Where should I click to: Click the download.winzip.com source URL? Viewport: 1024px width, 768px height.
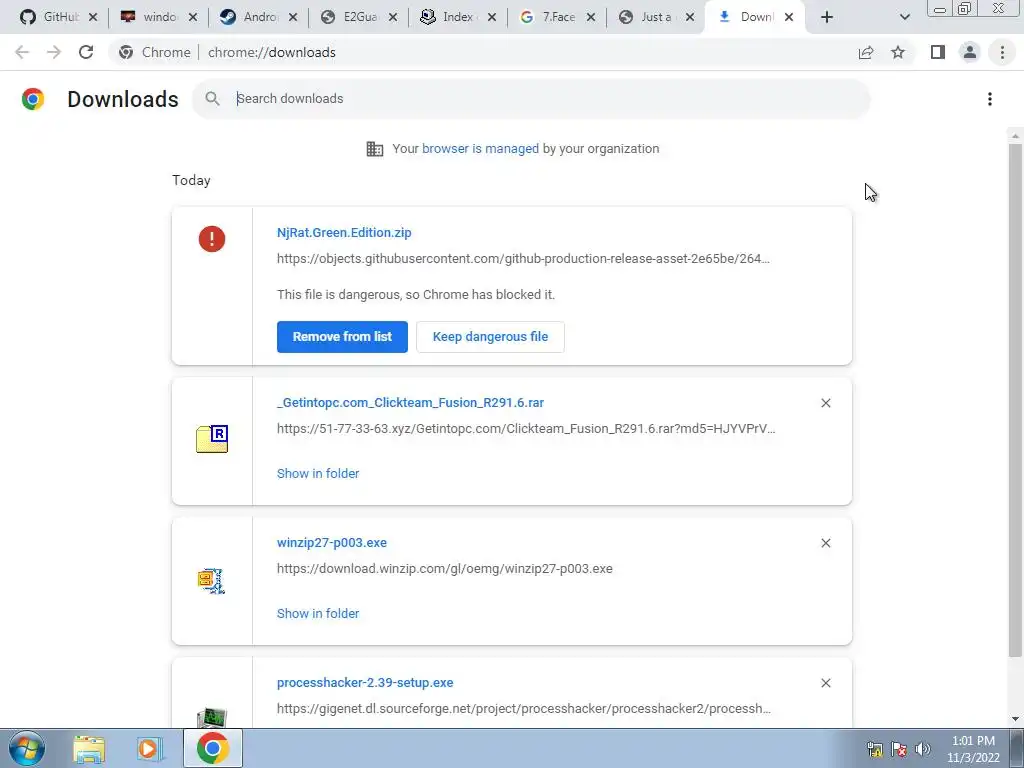pyautogui.click(x=445, y=569)
